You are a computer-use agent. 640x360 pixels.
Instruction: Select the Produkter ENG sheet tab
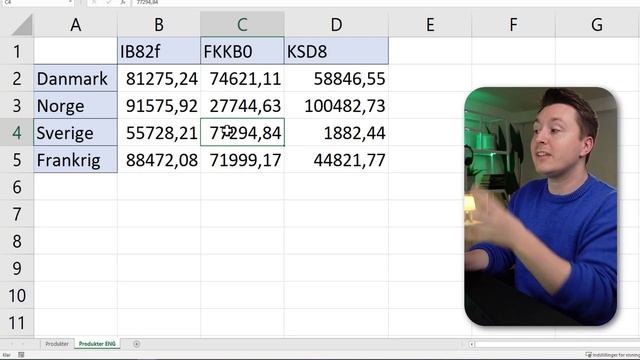(x=97, y=344)
